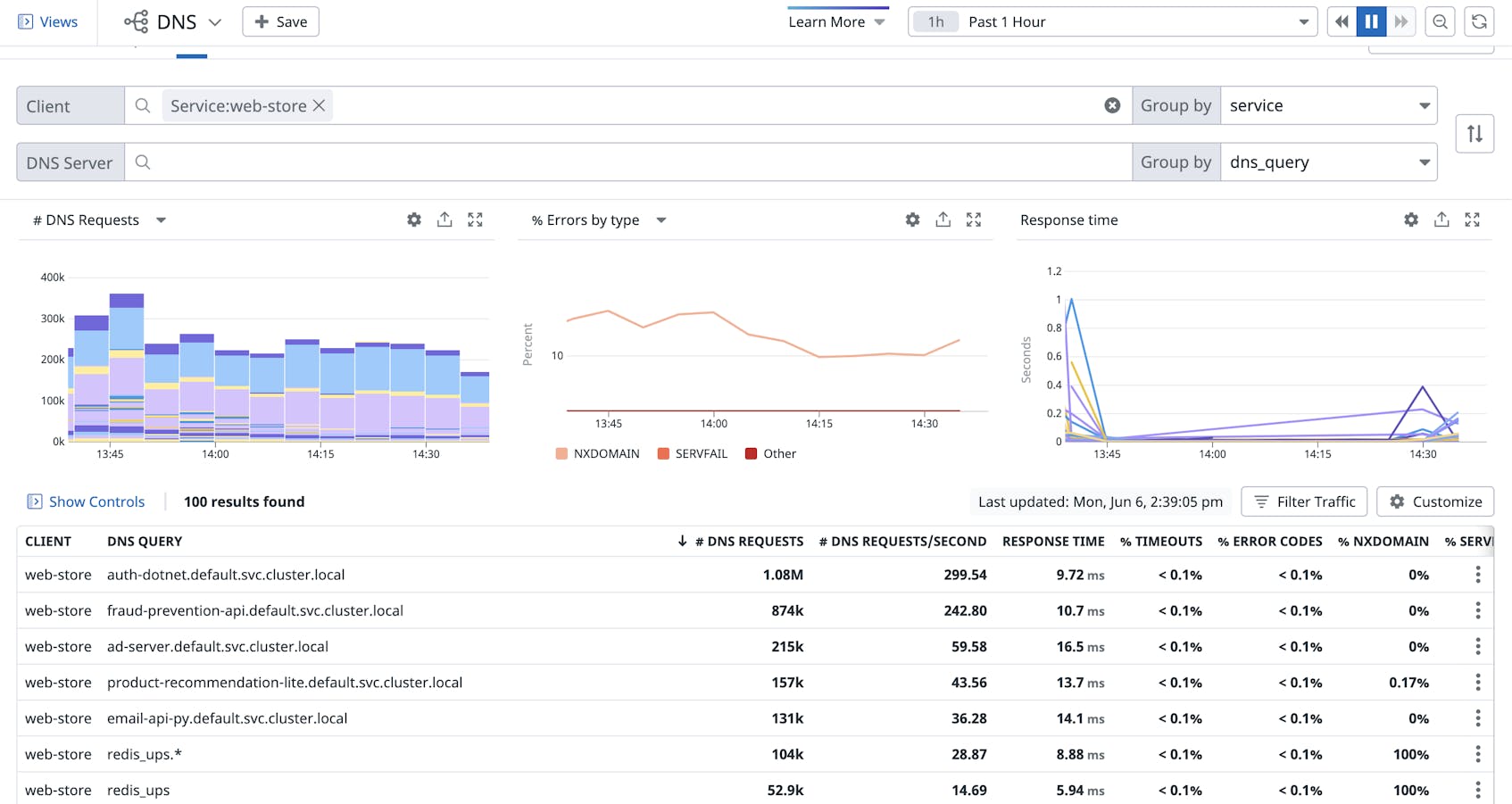The height and width of the screenshot is (804, 1512).
Task: Export the # DNS Requests chart
Action: 444,220
